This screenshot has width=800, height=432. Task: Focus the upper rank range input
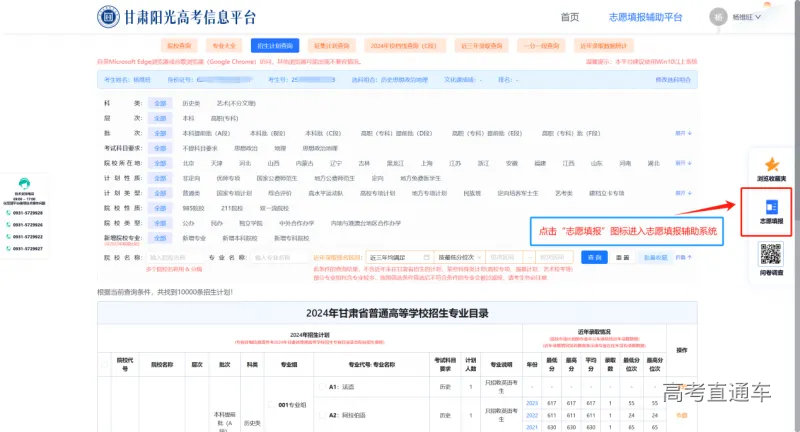coord(553,258)
